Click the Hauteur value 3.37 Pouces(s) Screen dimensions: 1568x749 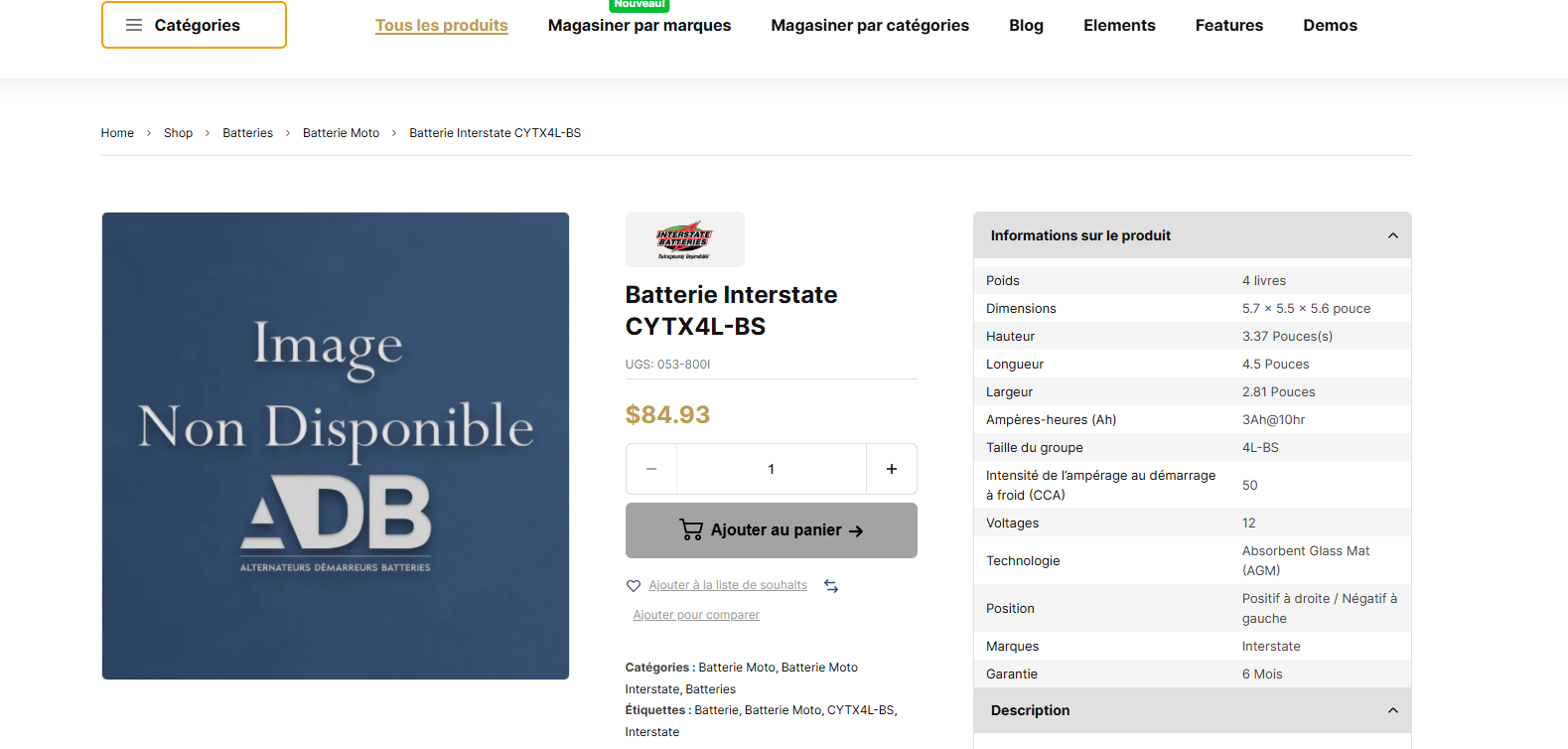[1288, 337]
